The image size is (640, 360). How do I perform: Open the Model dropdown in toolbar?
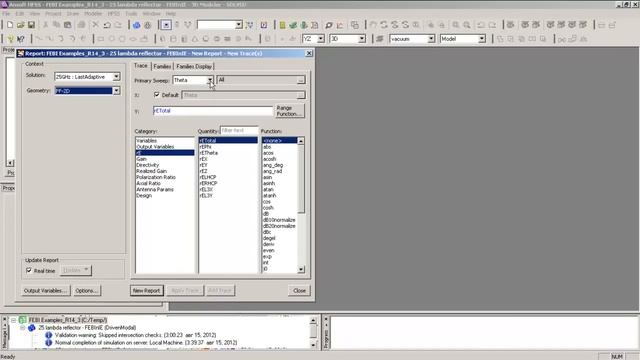click(x=482, y=39)
